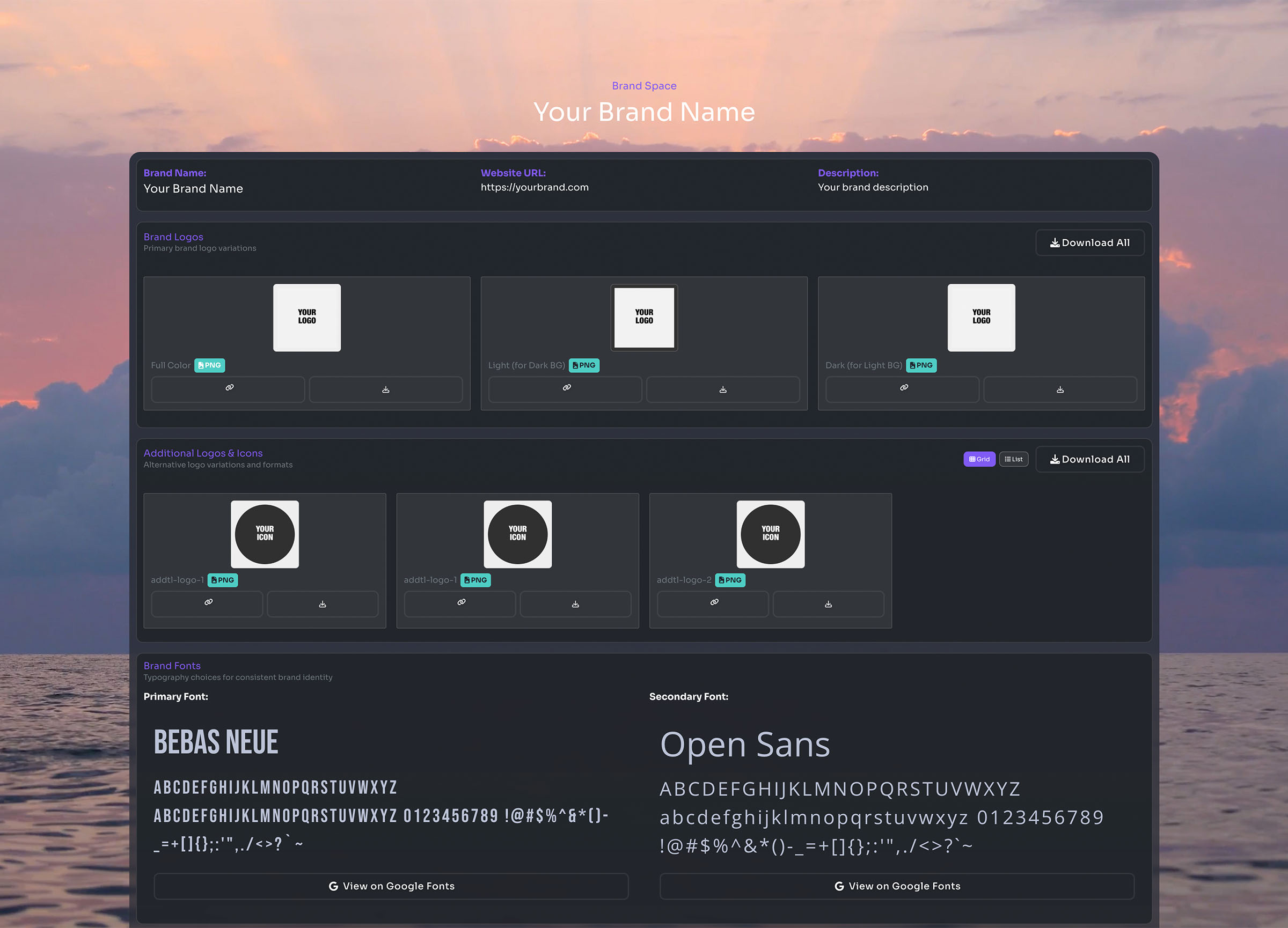Copy link for addtl-logo-2 icon
The height and width of the screenshot is (928, 1288).
click(713, 603)
